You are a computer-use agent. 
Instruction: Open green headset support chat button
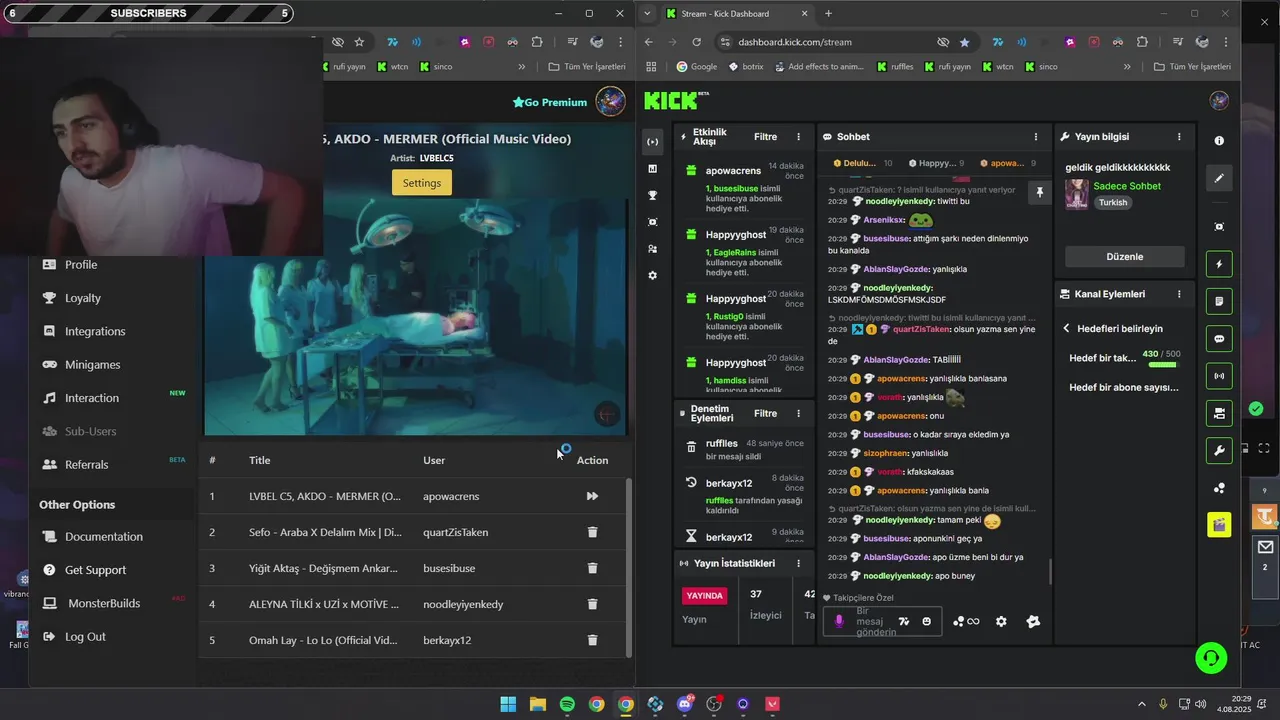(1211, 657)
